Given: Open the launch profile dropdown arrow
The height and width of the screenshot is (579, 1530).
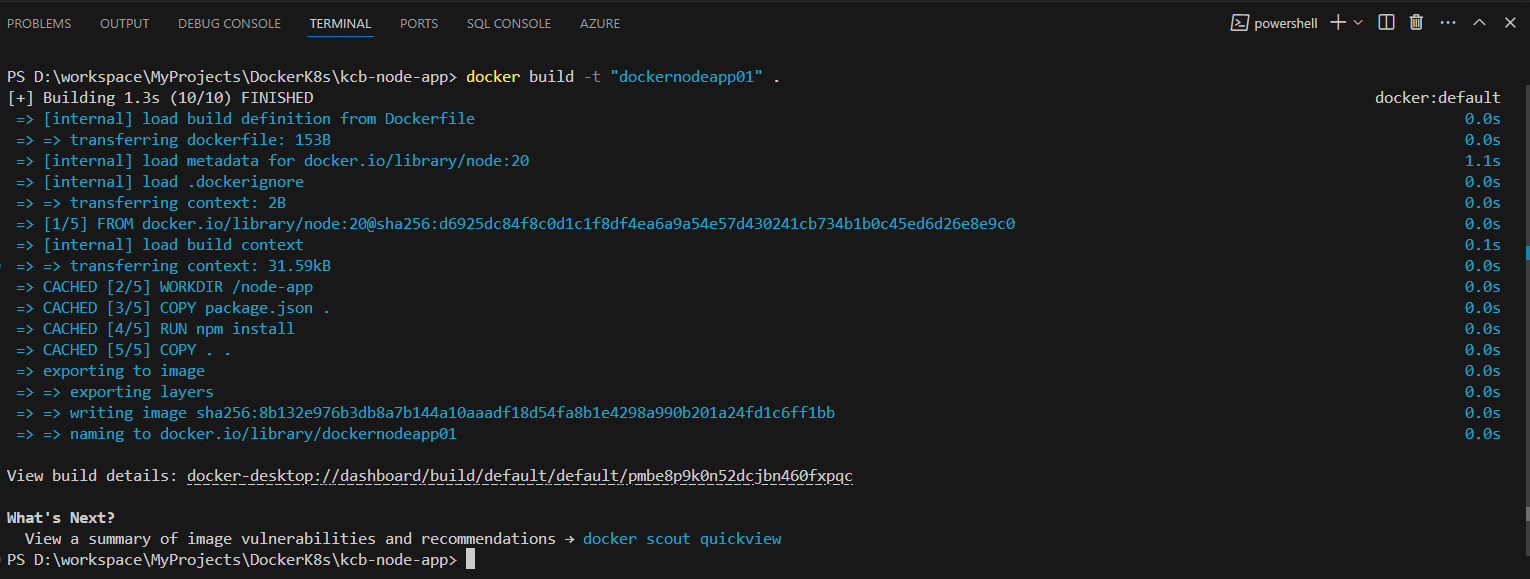Looking at the screenshot, I should coord(1358,23).
